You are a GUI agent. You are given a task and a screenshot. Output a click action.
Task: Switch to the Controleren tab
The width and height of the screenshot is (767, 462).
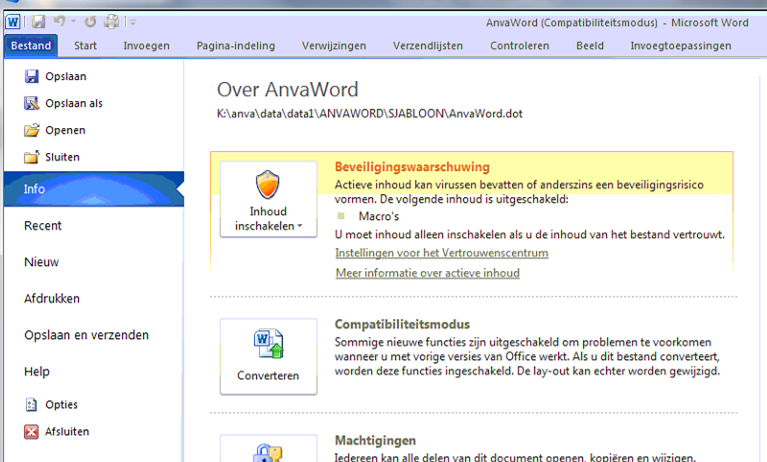tap(519, 46)
